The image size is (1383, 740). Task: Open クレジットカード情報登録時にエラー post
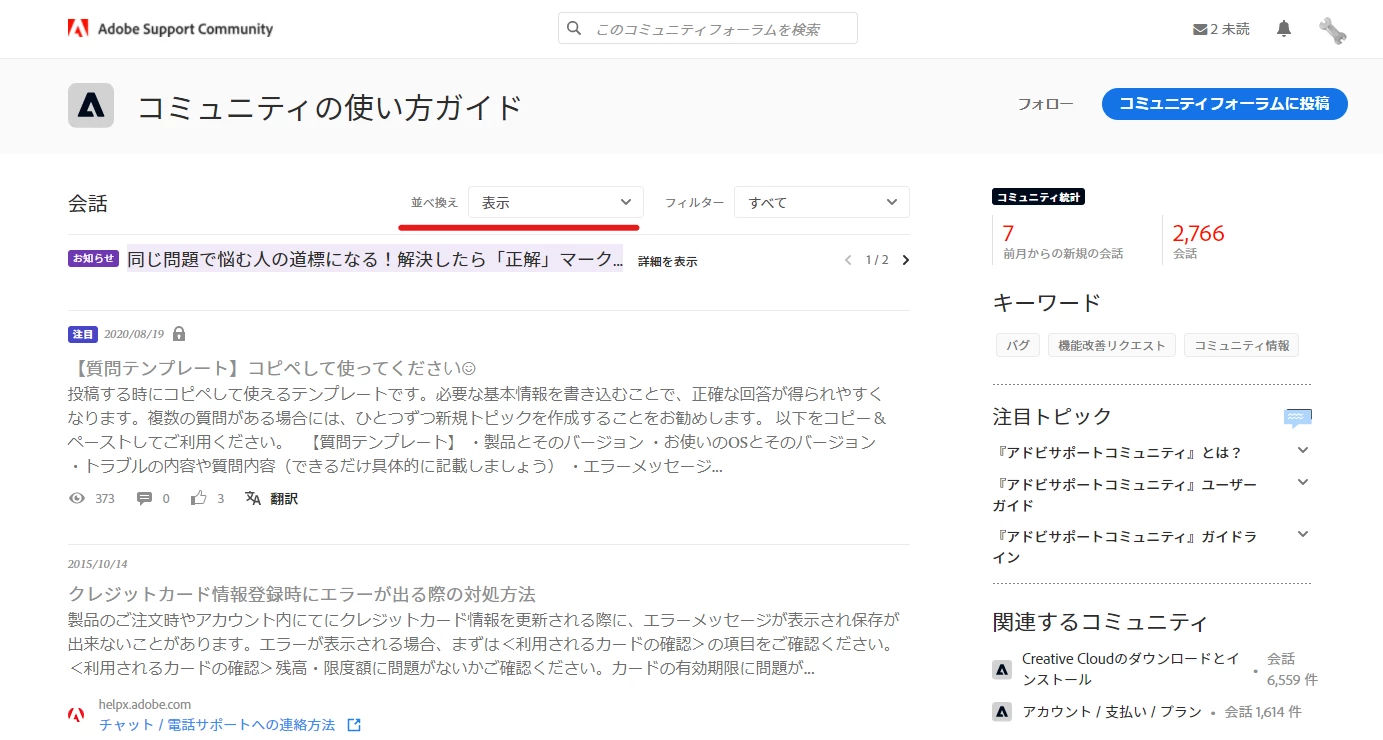(x=302, y=594)
